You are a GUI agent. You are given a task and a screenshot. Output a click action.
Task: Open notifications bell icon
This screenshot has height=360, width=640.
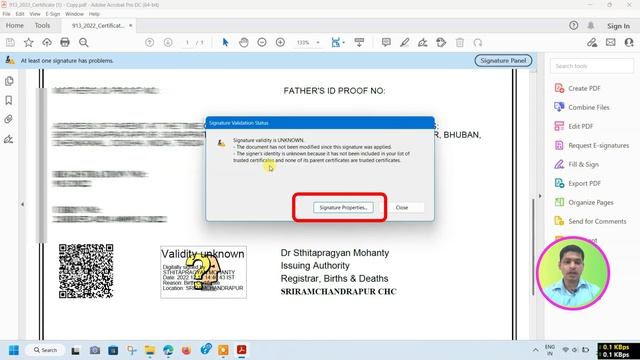(591, 26)
